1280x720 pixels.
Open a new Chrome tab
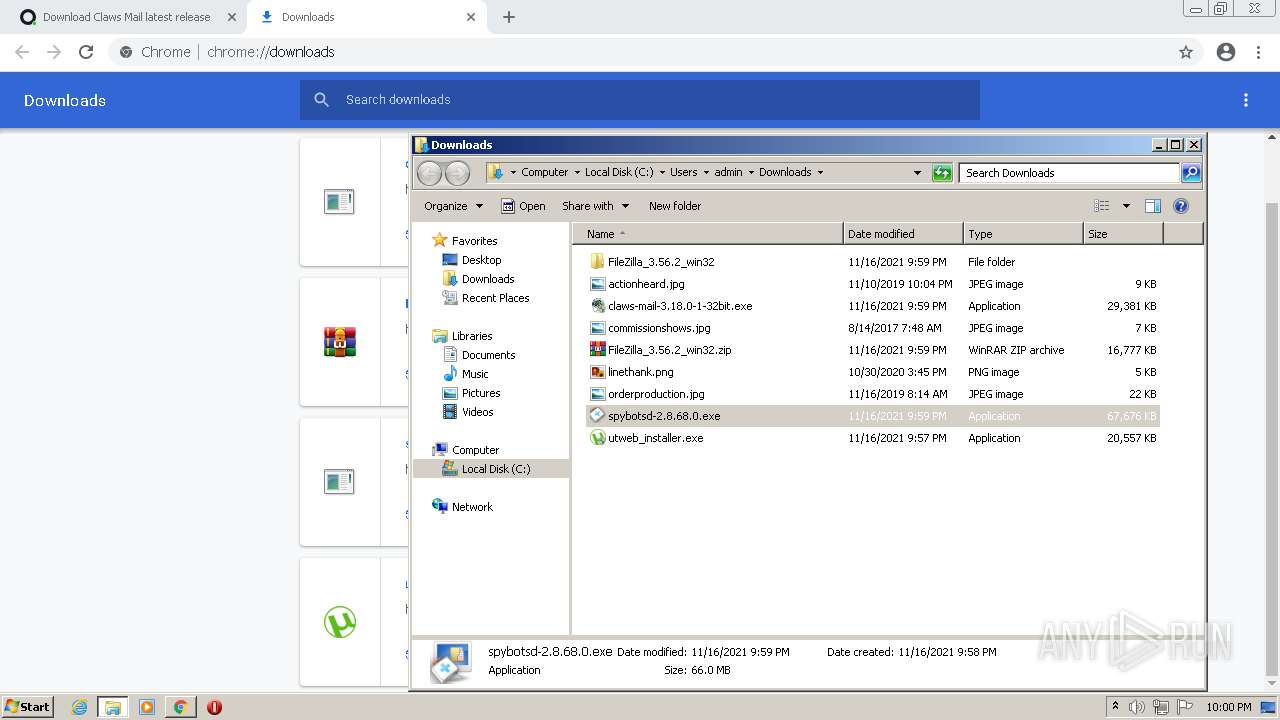tap(509, 17)
